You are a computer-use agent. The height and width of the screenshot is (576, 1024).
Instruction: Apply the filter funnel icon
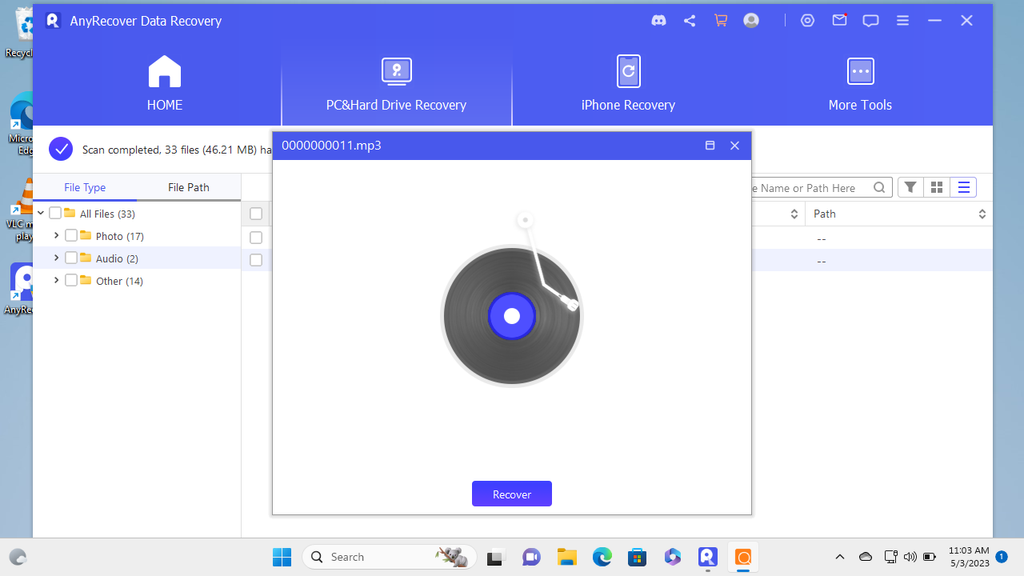click(x=909, y=187)
